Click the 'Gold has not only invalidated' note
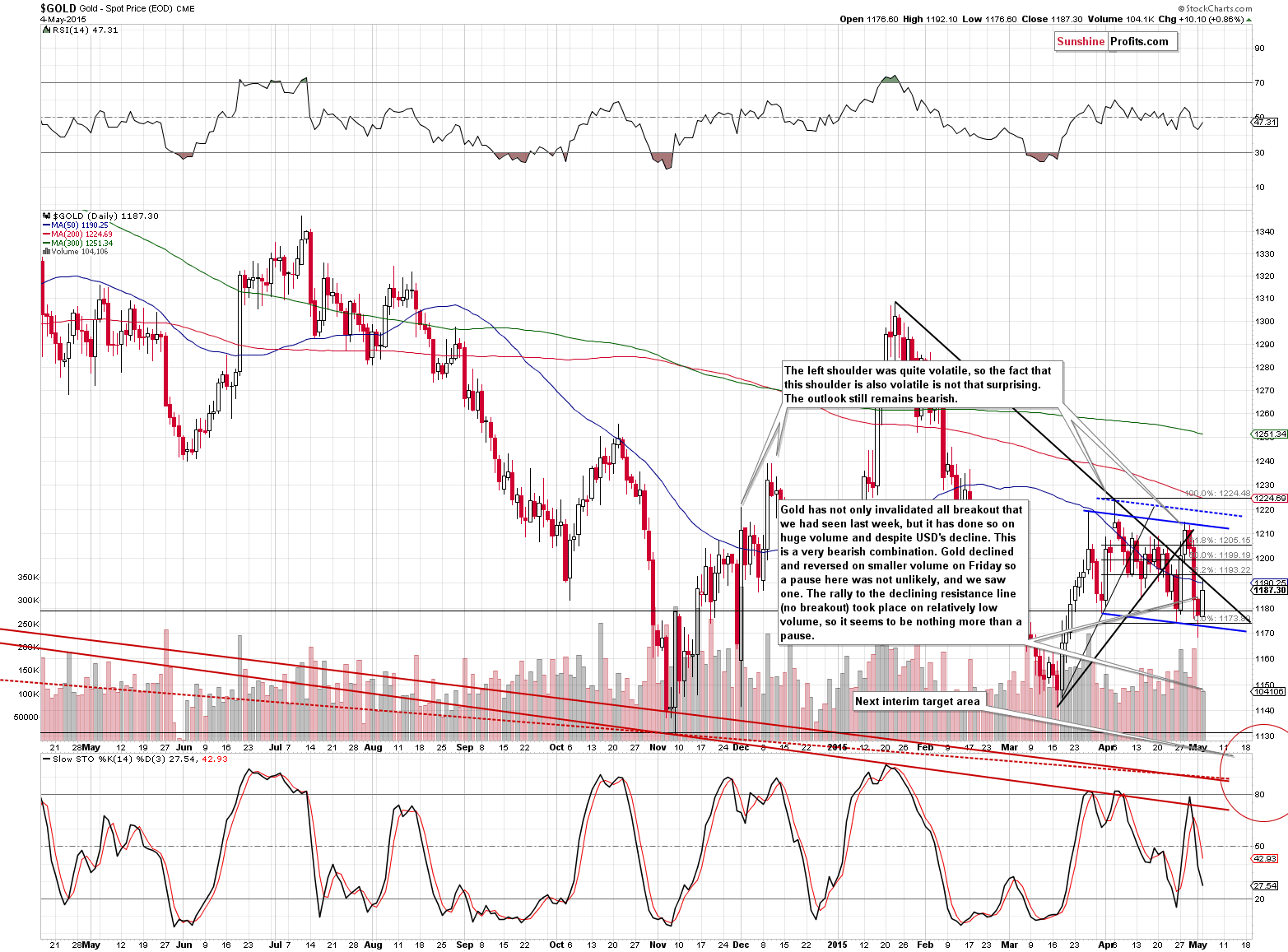Screen dimensions: 1288x952 click(903, 573)
